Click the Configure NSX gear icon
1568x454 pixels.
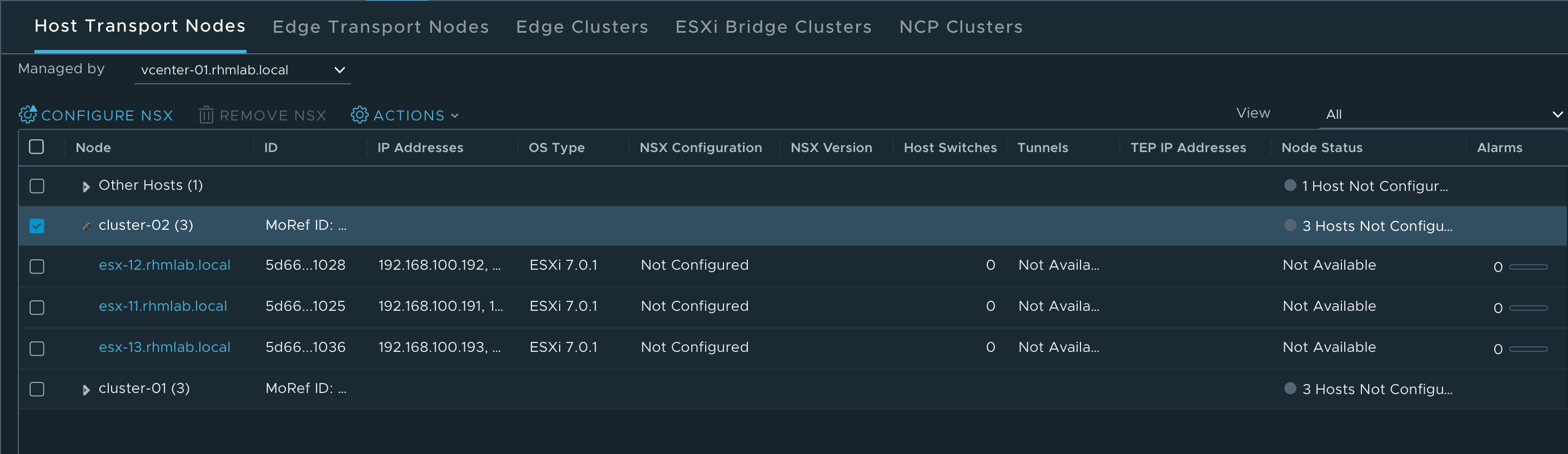tap(28, 114)
